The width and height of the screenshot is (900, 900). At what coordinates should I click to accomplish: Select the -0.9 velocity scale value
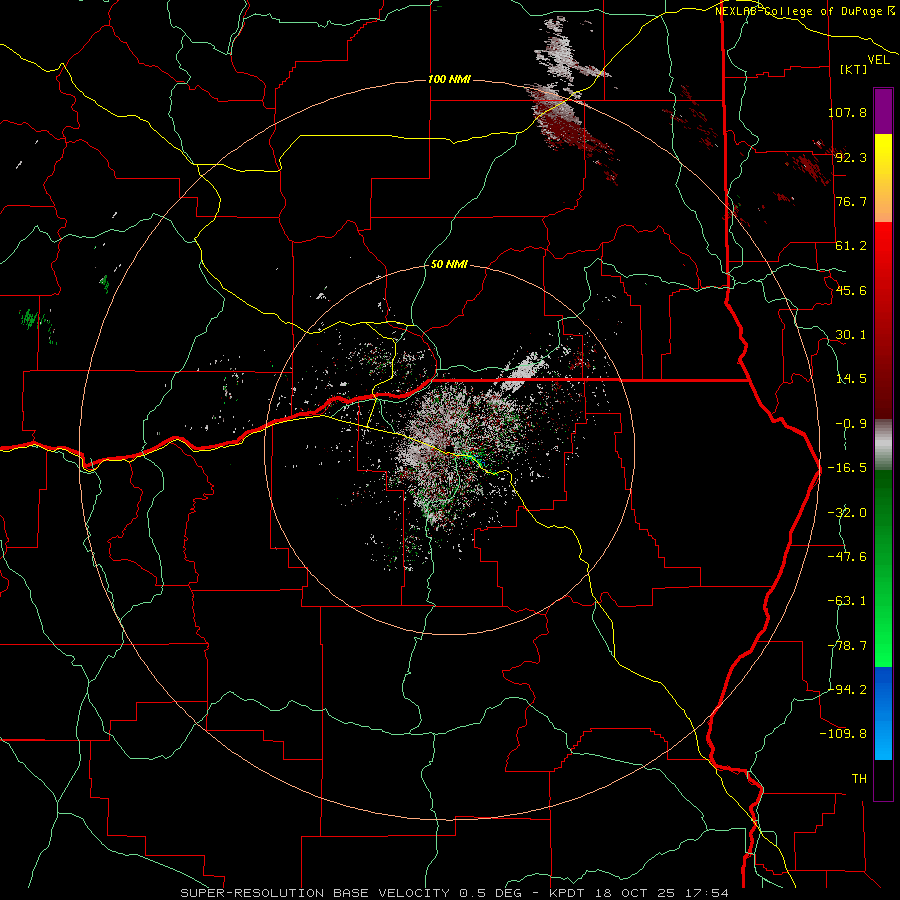(x=851, y=424)
